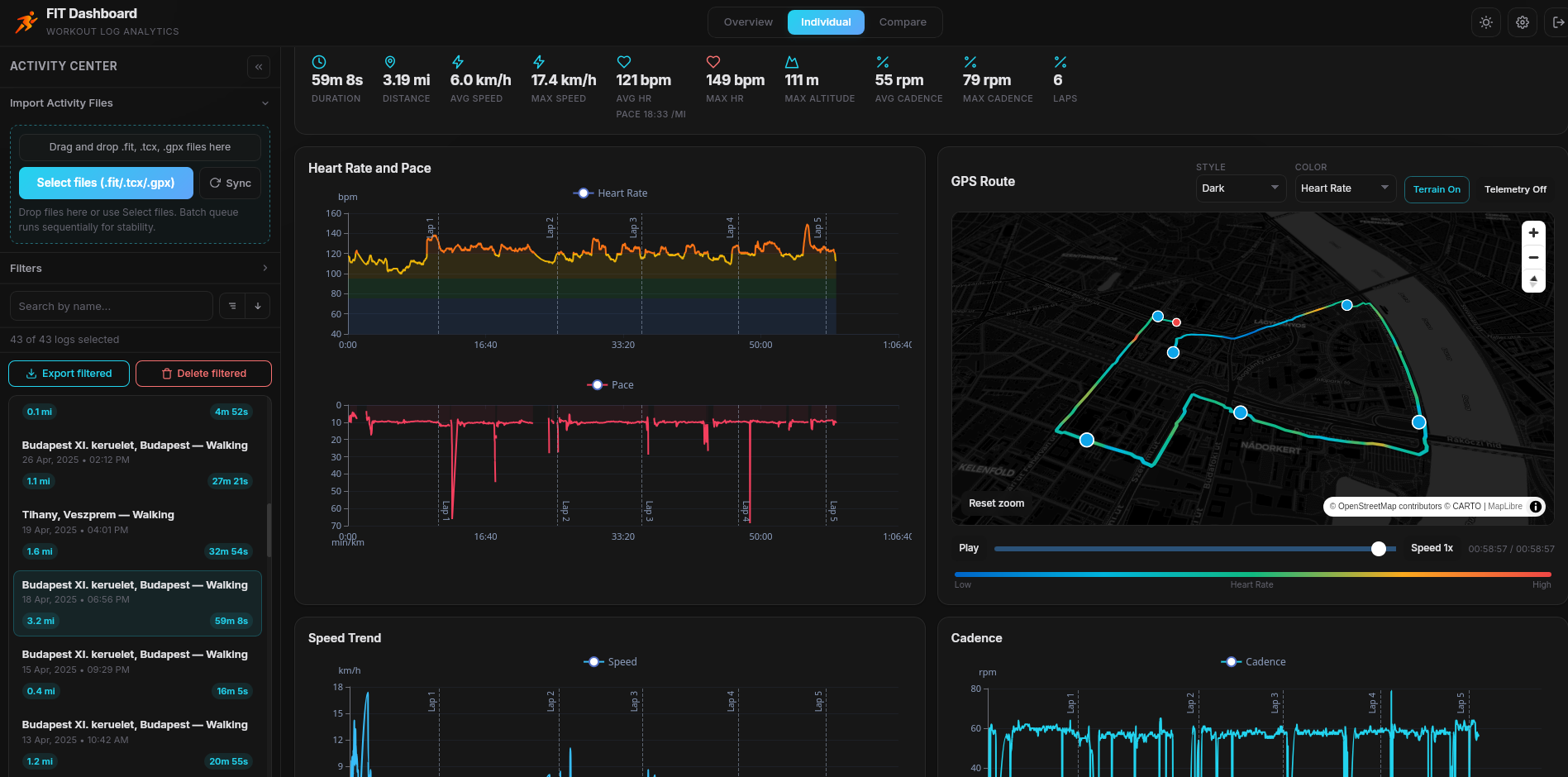Zoom out on the GPS map
The height and width of the screenshot is (777, 1568).
tap(1533, 257)
